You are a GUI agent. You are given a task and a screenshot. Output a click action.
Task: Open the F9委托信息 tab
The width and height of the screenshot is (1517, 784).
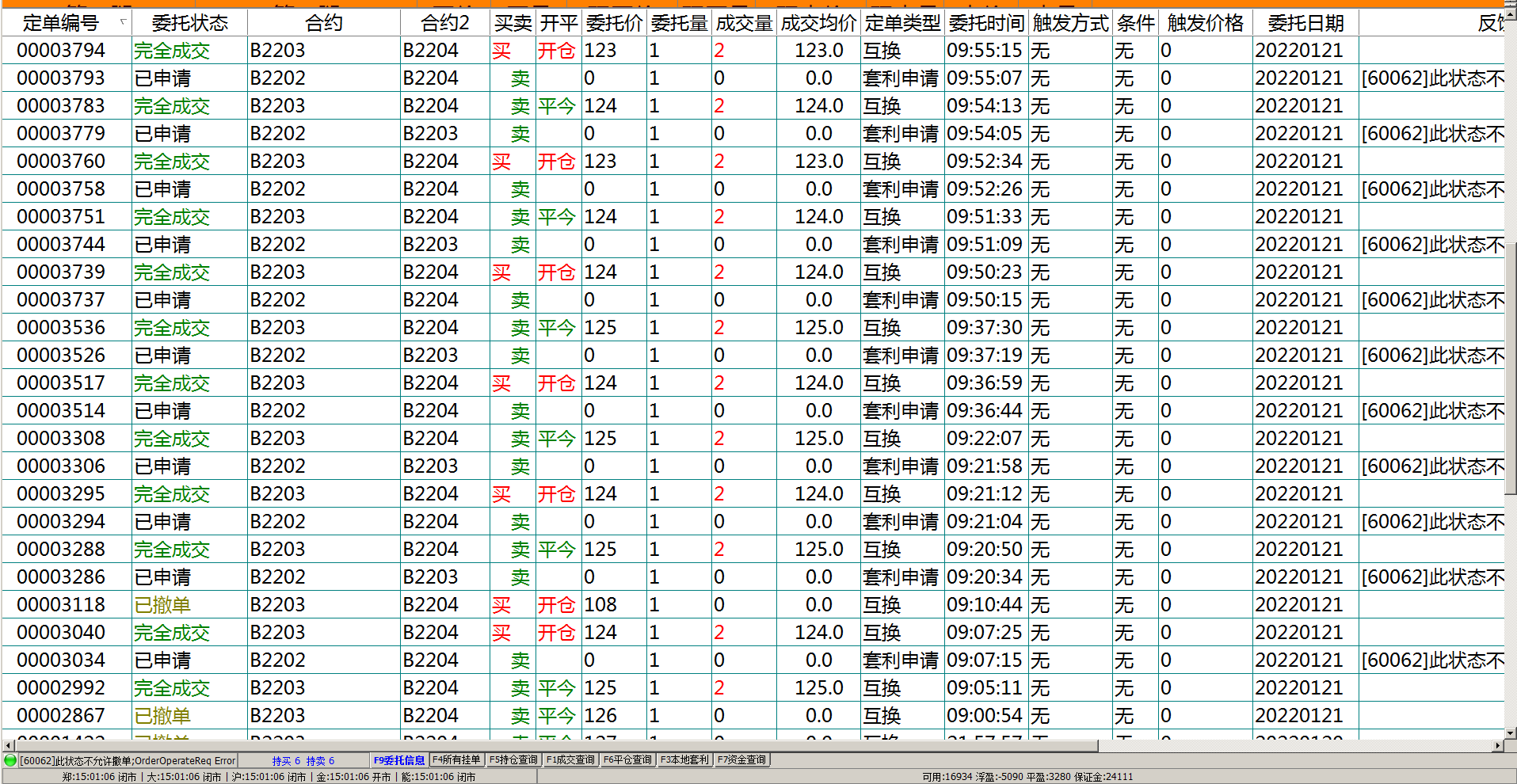pos(399,760)
